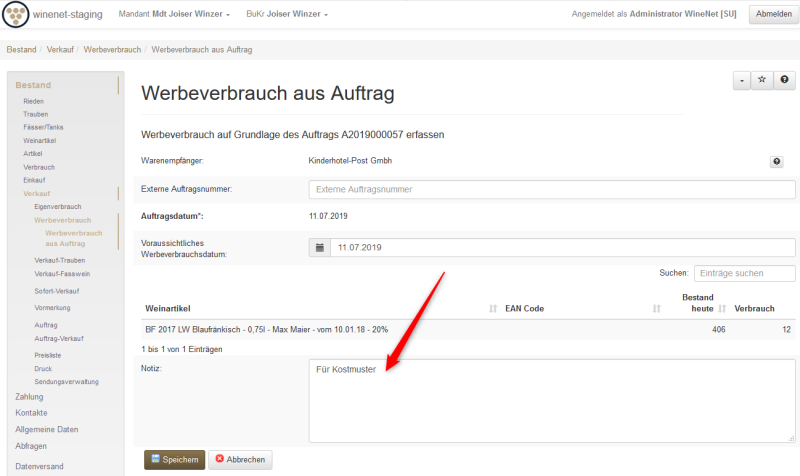Open page help question mark button
The height and width of the screenshot is (476, 800).
tap(784, 80)
